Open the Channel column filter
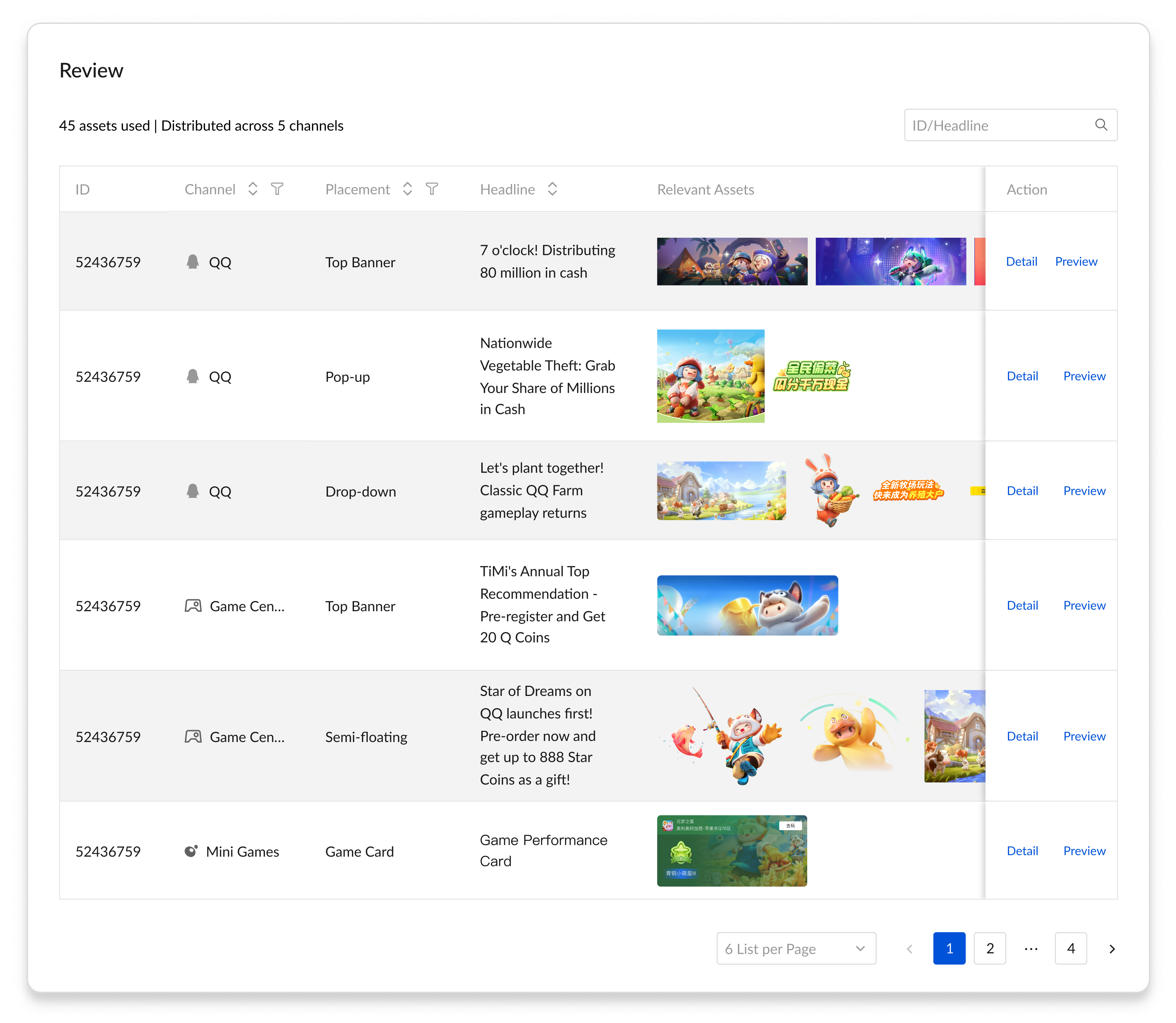The image size is (1176, 1023). pos(277,189)
